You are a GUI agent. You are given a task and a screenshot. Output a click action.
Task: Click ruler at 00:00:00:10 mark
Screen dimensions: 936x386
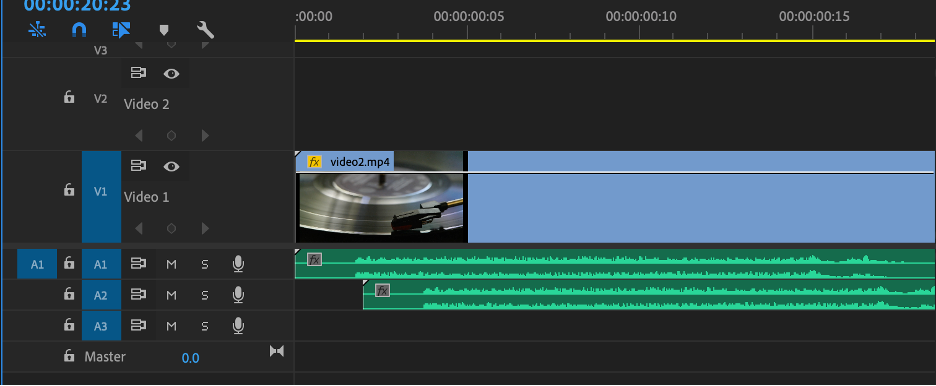[x=641, y=17]
